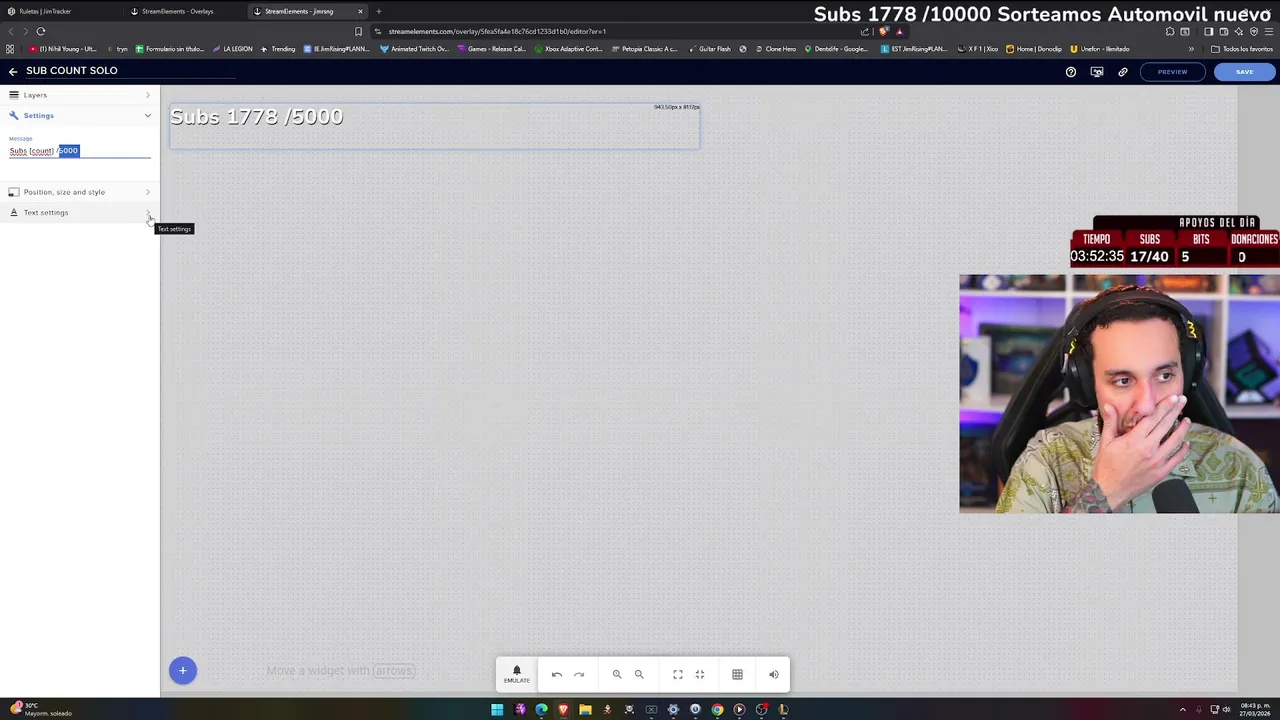Copy overlay URL via link icon
This screenshot has width=1280, height=720.
point(1123,72)
